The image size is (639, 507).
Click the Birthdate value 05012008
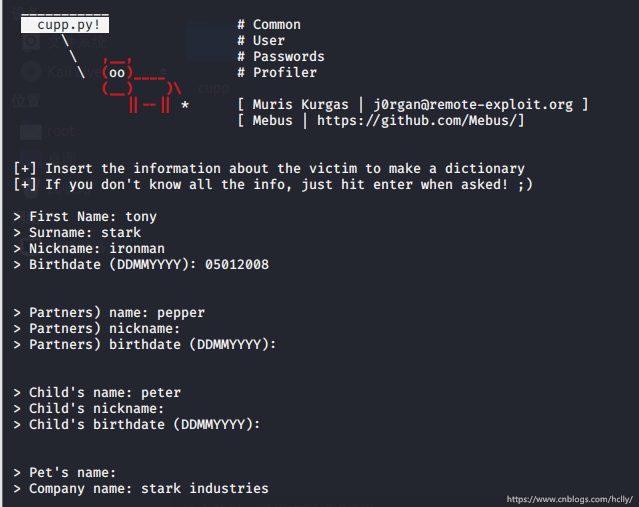pos(236,264)
